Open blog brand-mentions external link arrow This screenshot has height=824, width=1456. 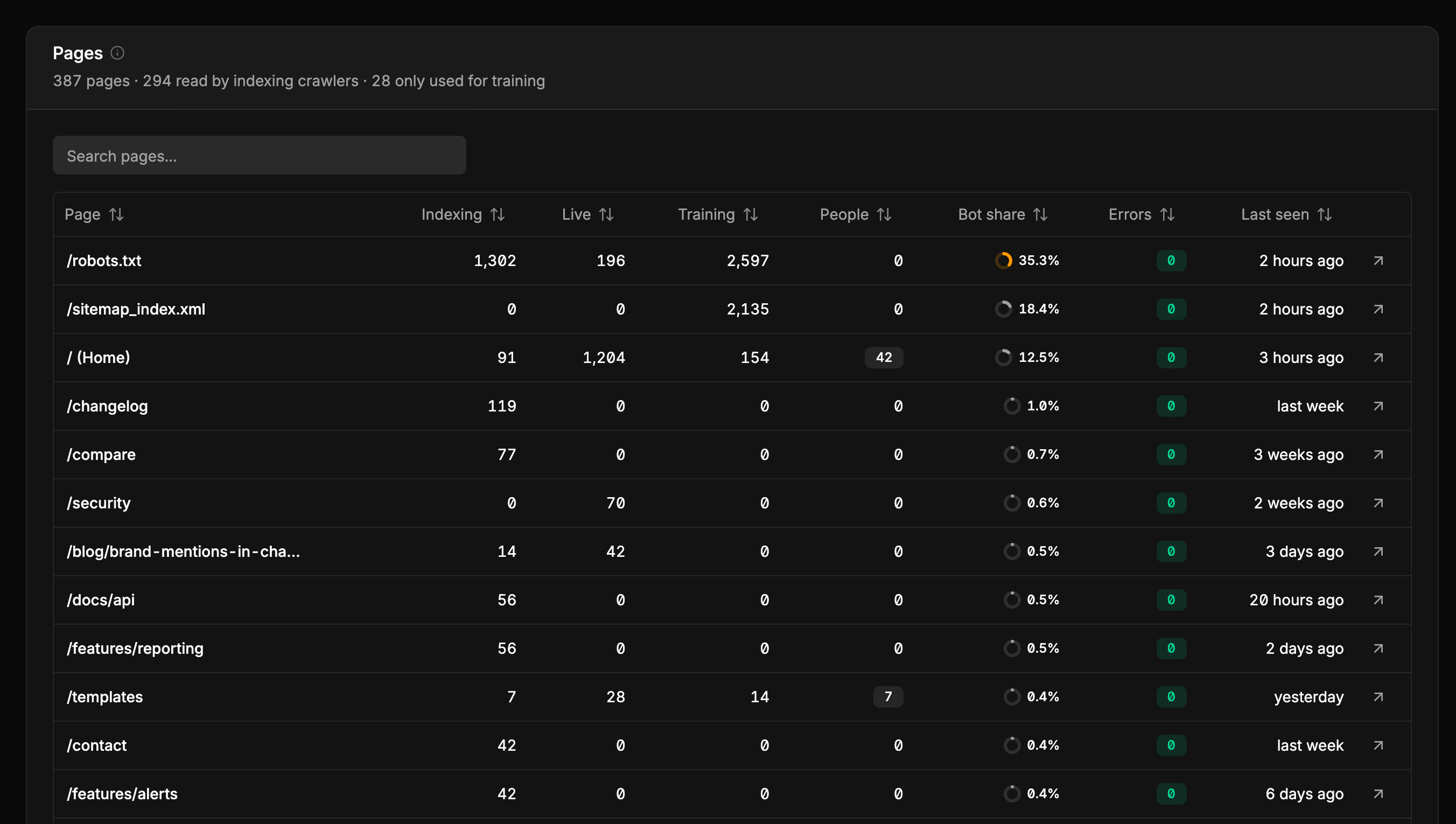(1378, 552)
